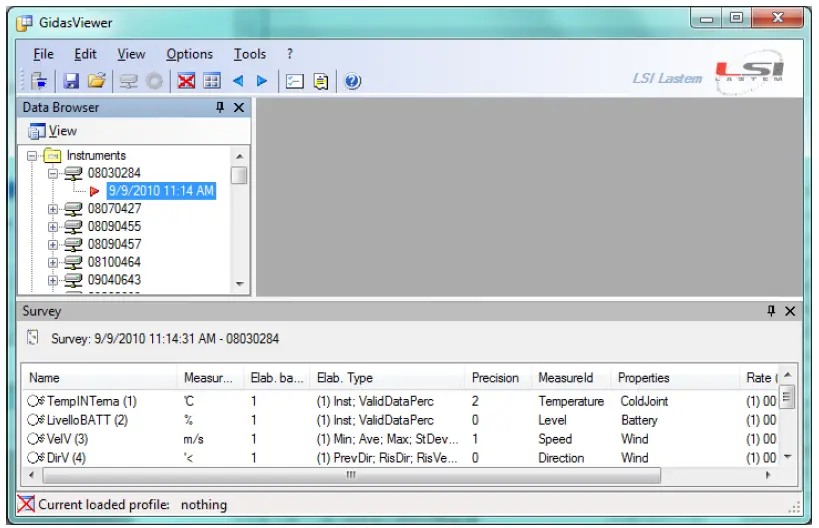The width and height of the screenshot is (819, 528).
Task: Go to previous with left blue arrow
Action: tap(238, 81)
